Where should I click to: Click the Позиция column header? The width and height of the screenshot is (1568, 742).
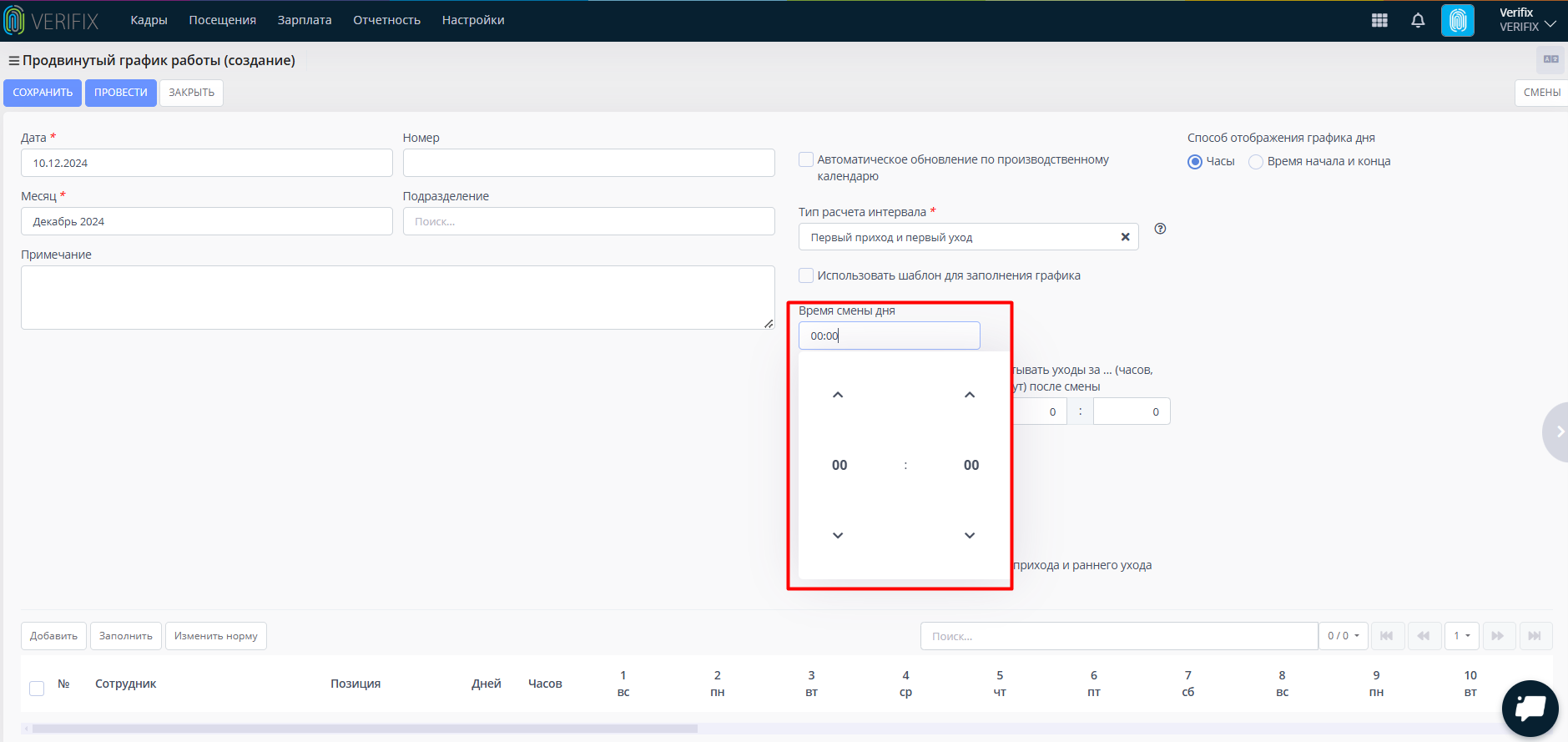tap(355, 684)
